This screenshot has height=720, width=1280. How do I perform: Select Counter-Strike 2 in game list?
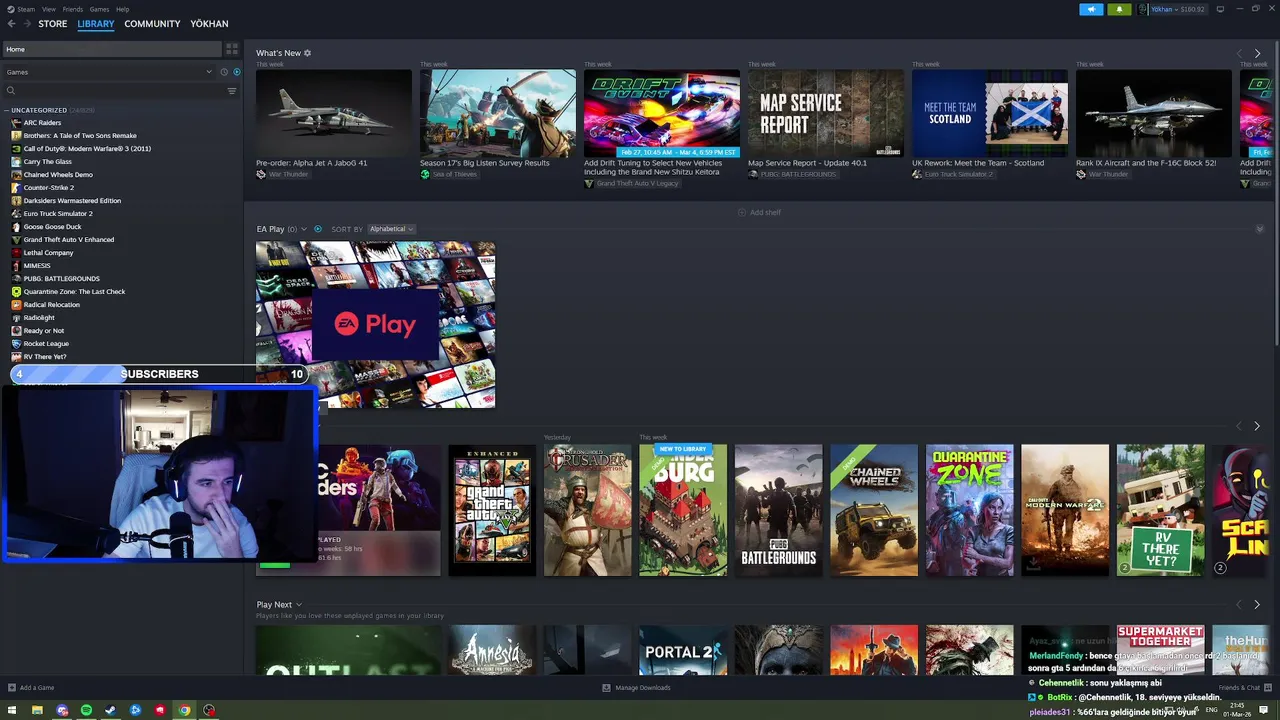point(49,188)
